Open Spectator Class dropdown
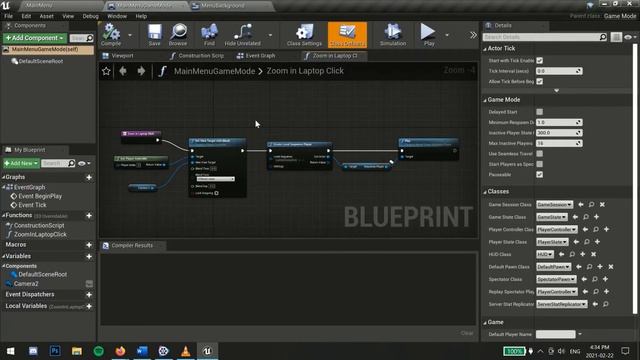Viewport: 640px width, 360px height. pyautogui.click(x=556, y=279)
